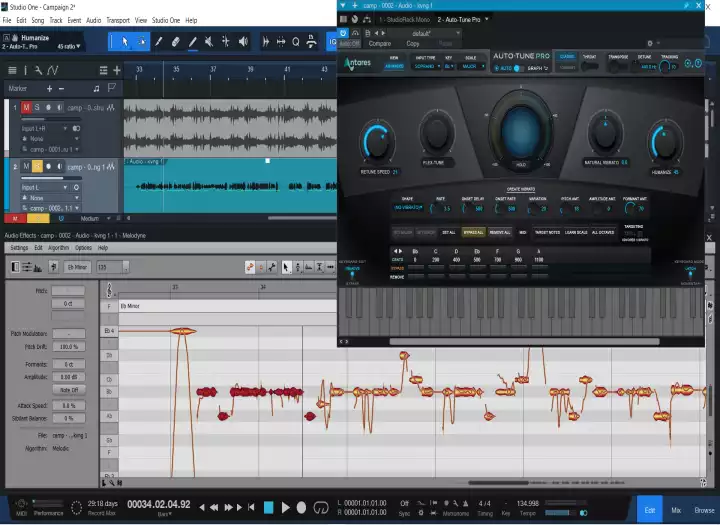Select the Eraser tool in Studio One toolbar

(x=175, y=42)
